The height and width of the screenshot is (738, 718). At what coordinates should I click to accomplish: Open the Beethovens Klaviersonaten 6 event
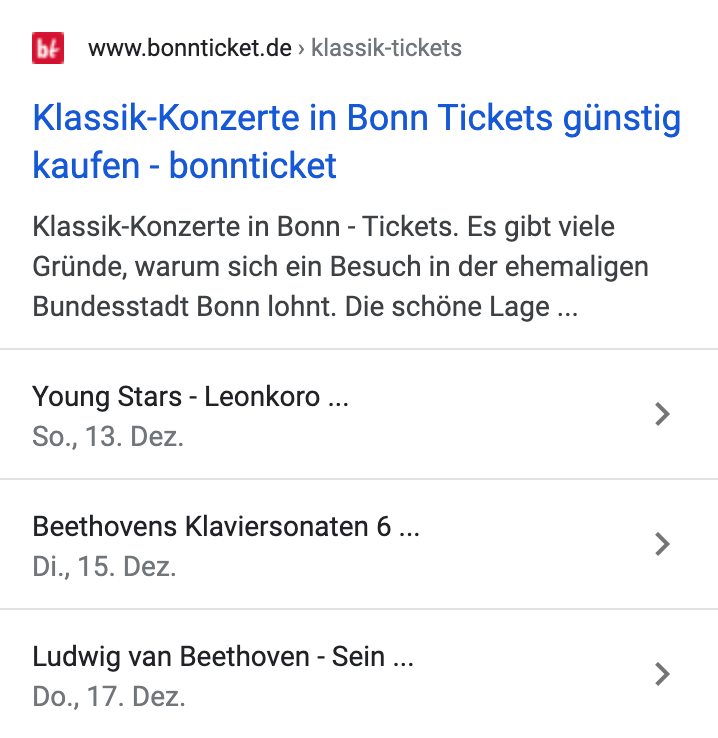[225, 527]
